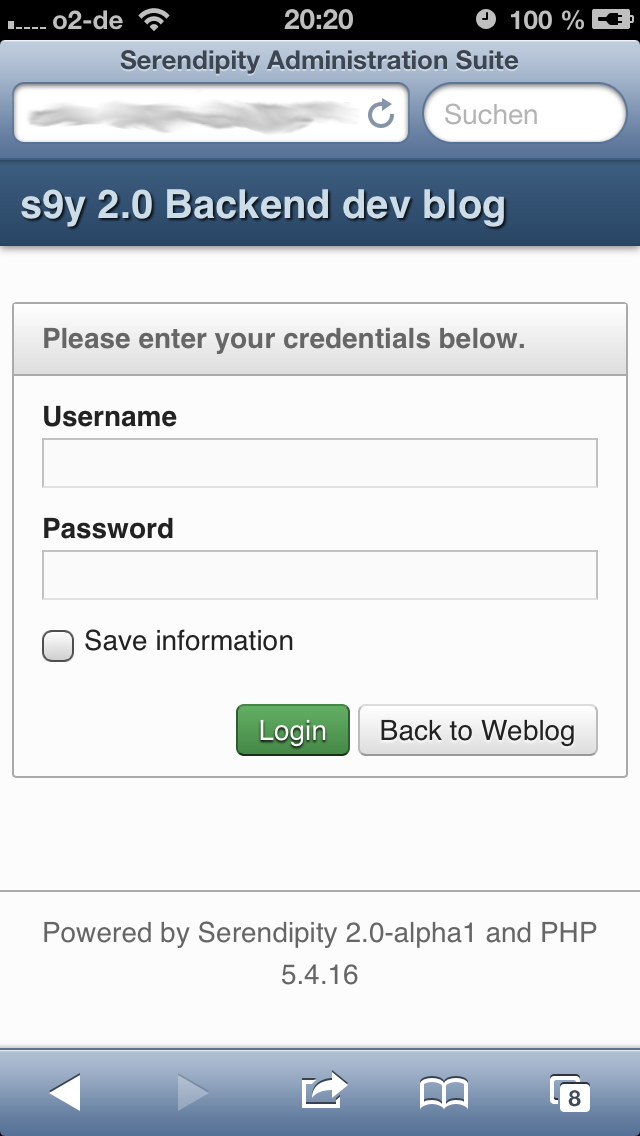Enable the Save information checkbox

58,646
